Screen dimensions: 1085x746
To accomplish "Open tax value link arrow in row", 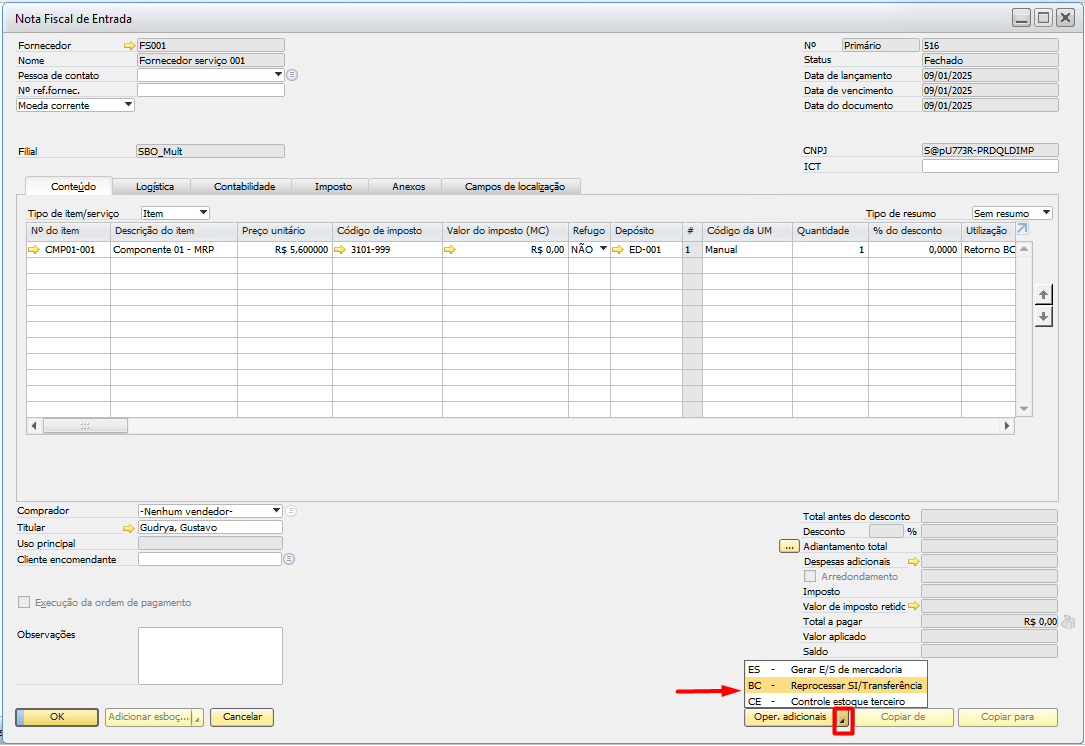I will 450,250.
